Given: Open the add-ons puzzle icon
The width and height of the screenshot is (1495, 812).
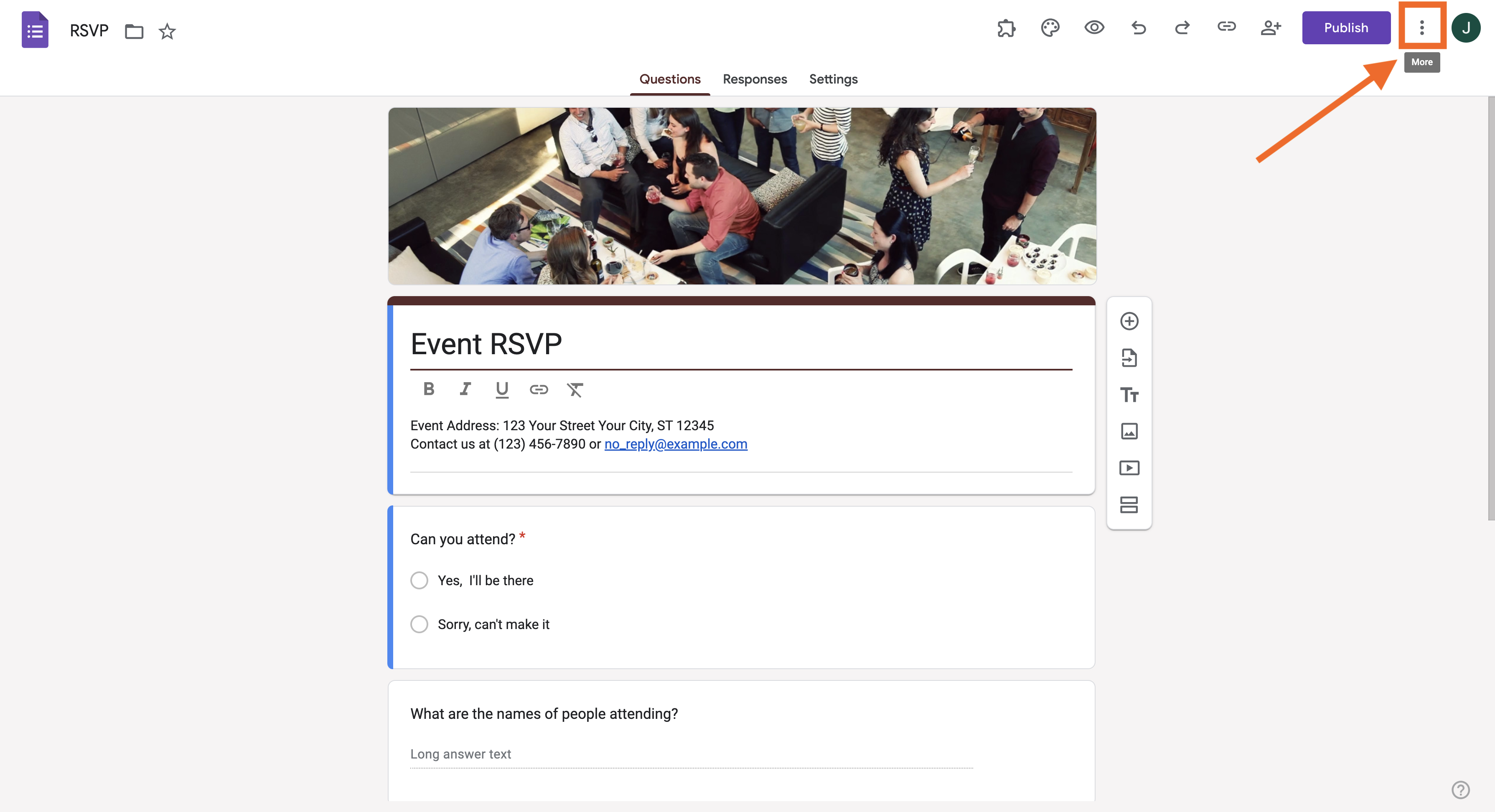Looking at the screenshot, I should pyautogui.click(x=1006, y=28).
